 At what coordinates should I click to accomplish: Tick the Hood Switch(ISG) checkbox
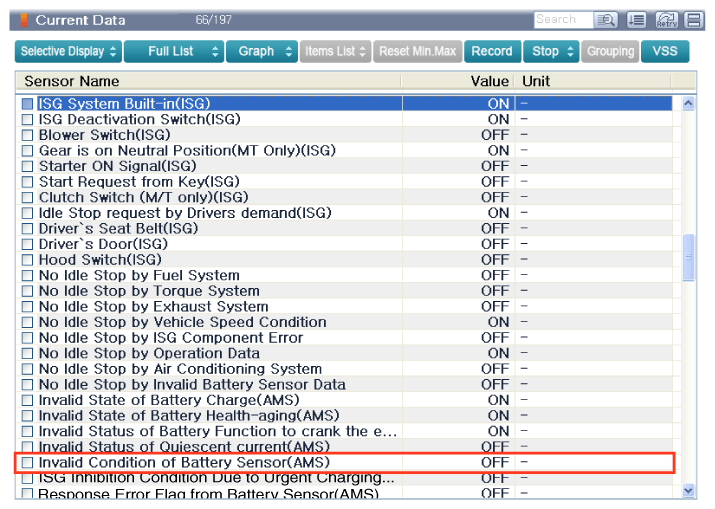[28, 260]
